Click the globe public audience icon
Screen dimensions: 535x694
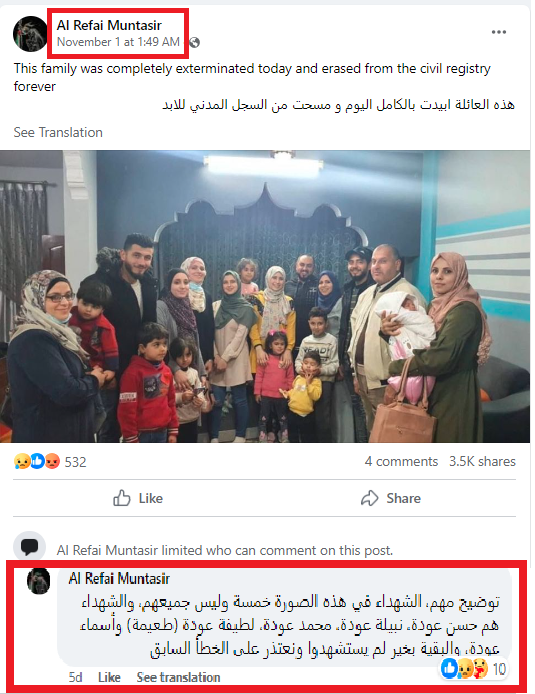(x=194, y=42)
